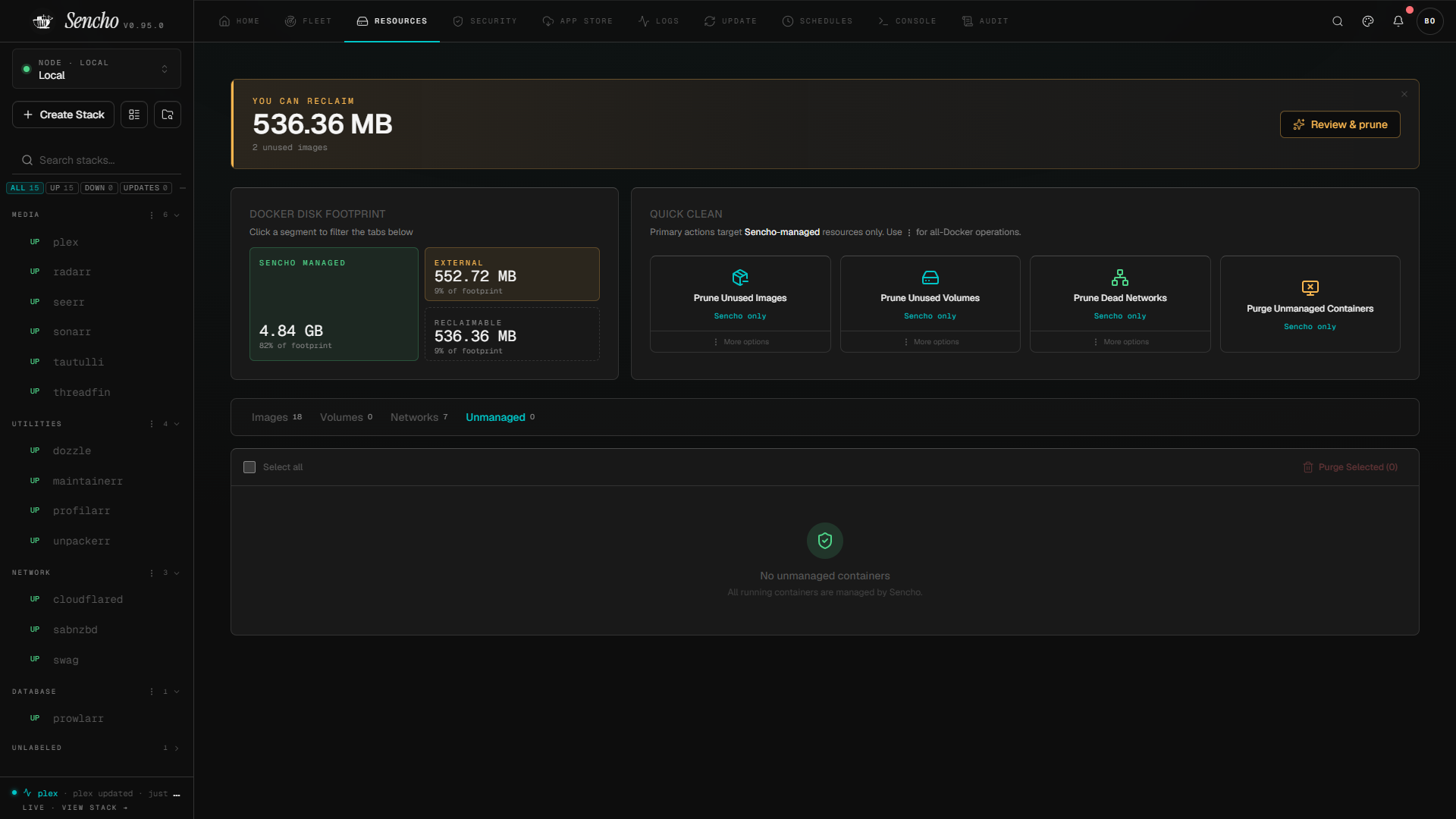Click the activity pulse icon beside plex
The image size is (1456, 819).
coord(27,792)
